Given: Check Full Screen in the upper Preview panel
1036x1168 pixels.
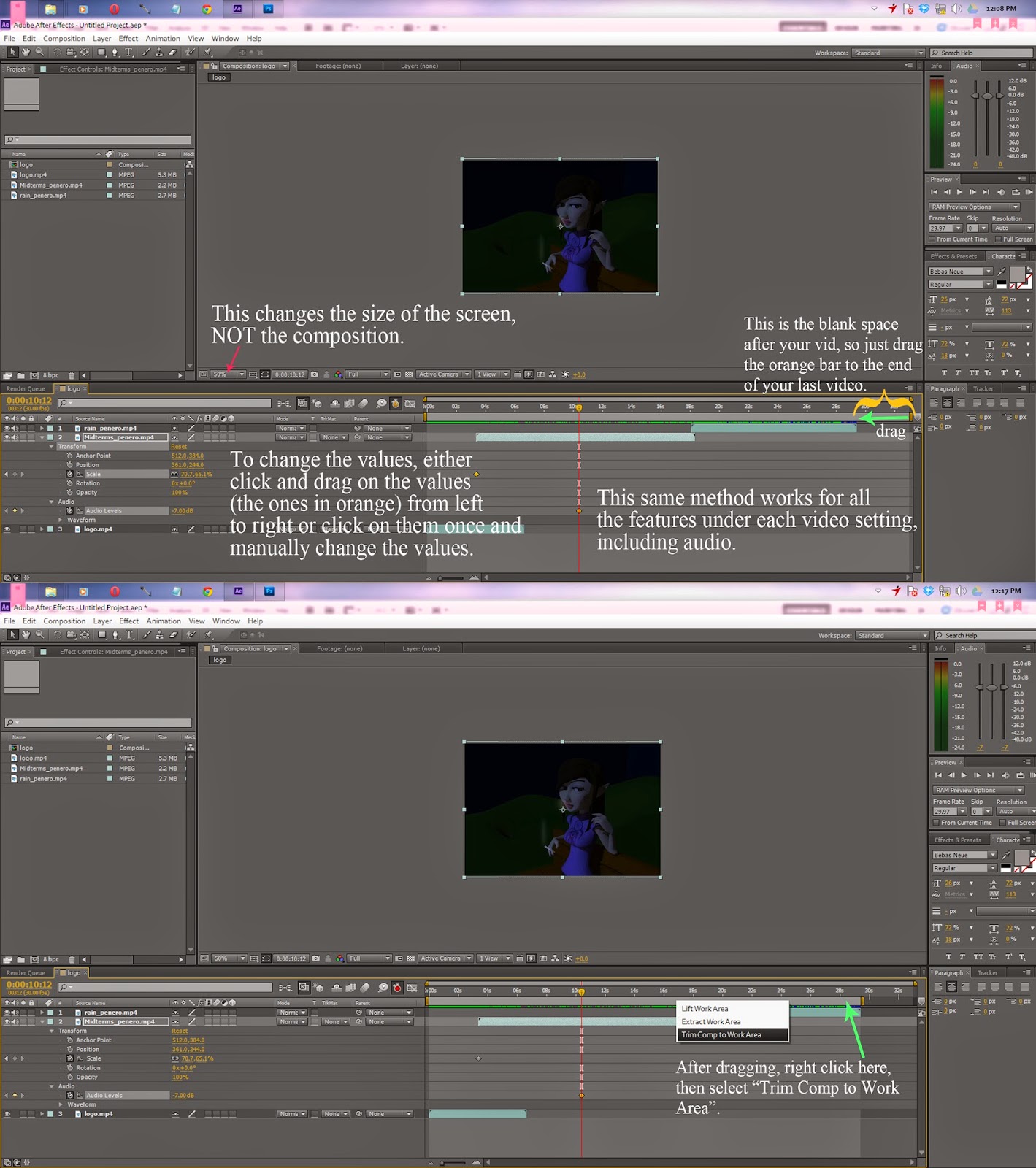Looking at the screenshot, I should (x=998, y=239).
